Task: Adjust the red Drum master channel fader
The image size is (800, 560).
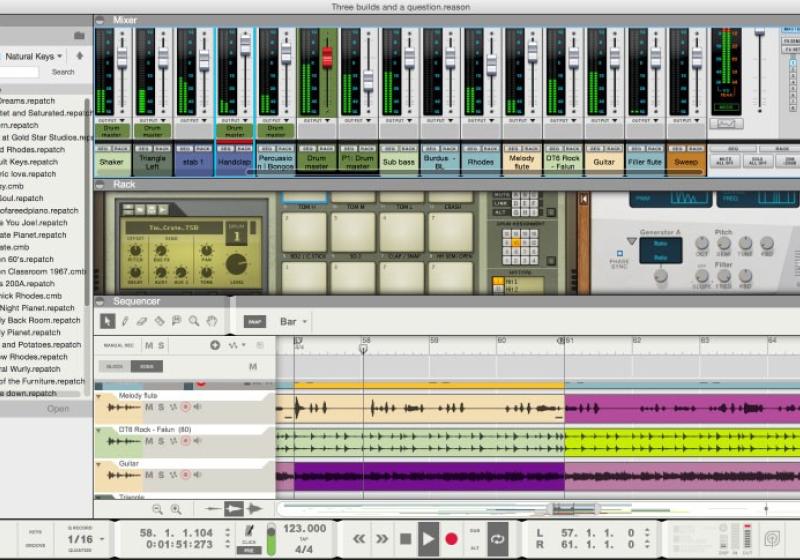Action: [326, 58]
